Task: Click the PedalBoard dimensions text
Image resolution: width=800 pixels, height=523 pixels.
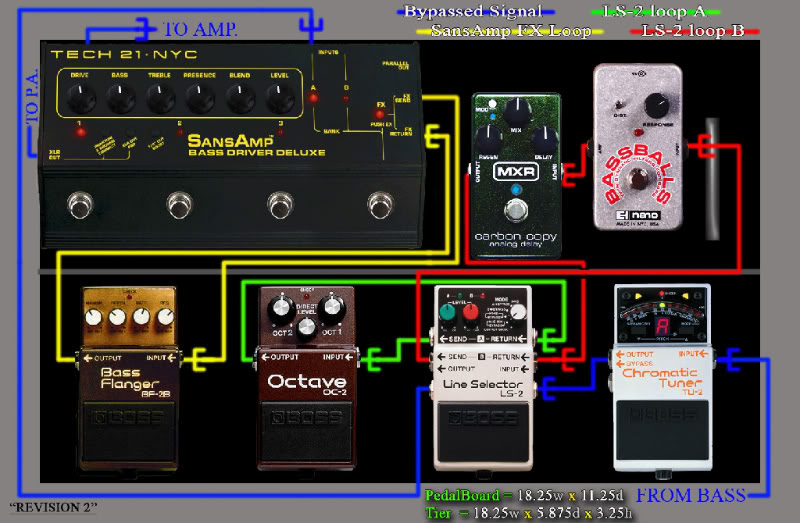Action: tap(524, 495)
